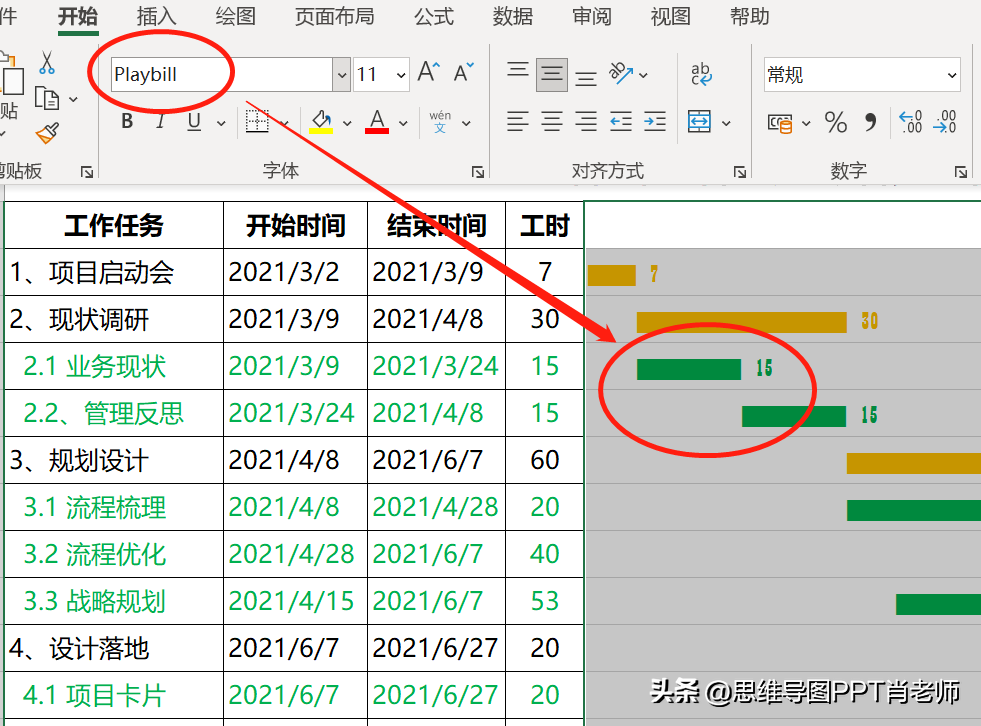
Task: Select the 2.1 业务现状 cell
Action: coord(114,366)
